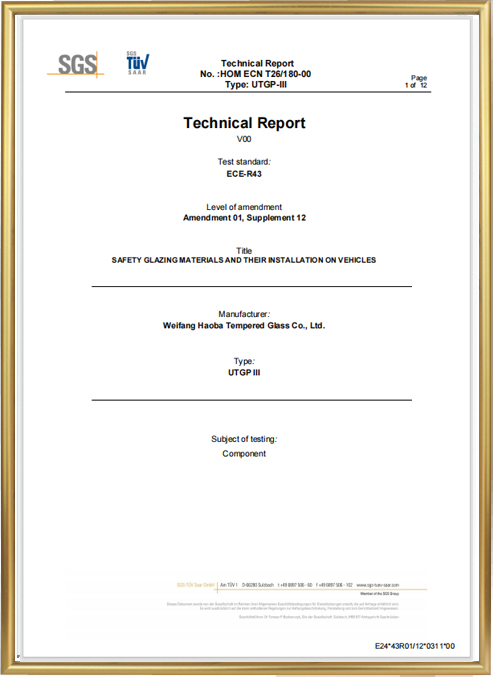Select the Component text
The height and width of the screenshot is (677, 493).
pos(244,454)
